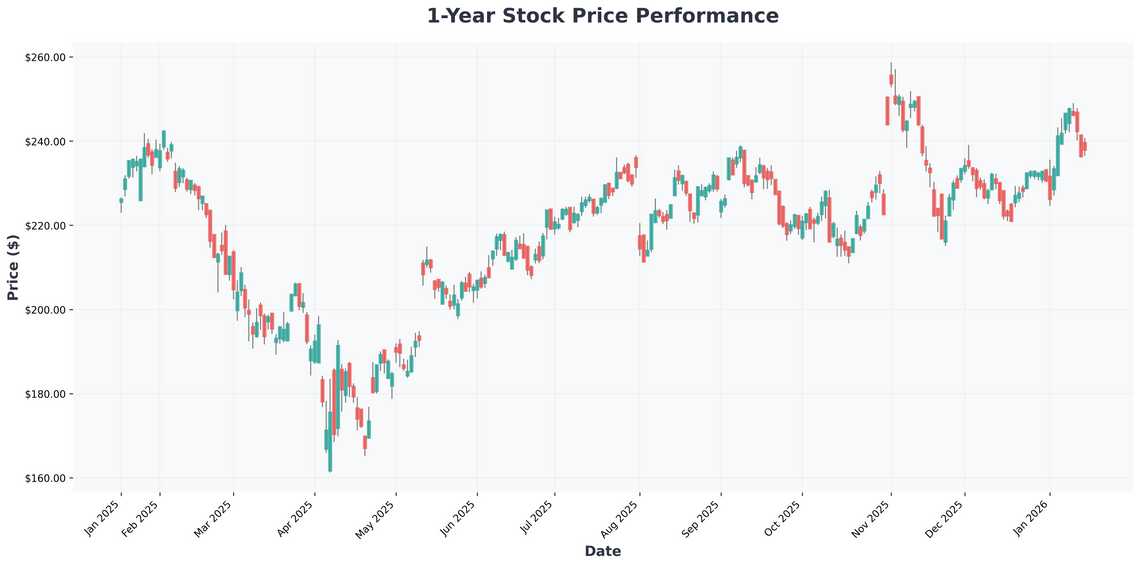This screenshot has width=1140, height=566.
Task: Click the 'Price ($)' y-axis label
Action: pos(13,268)
